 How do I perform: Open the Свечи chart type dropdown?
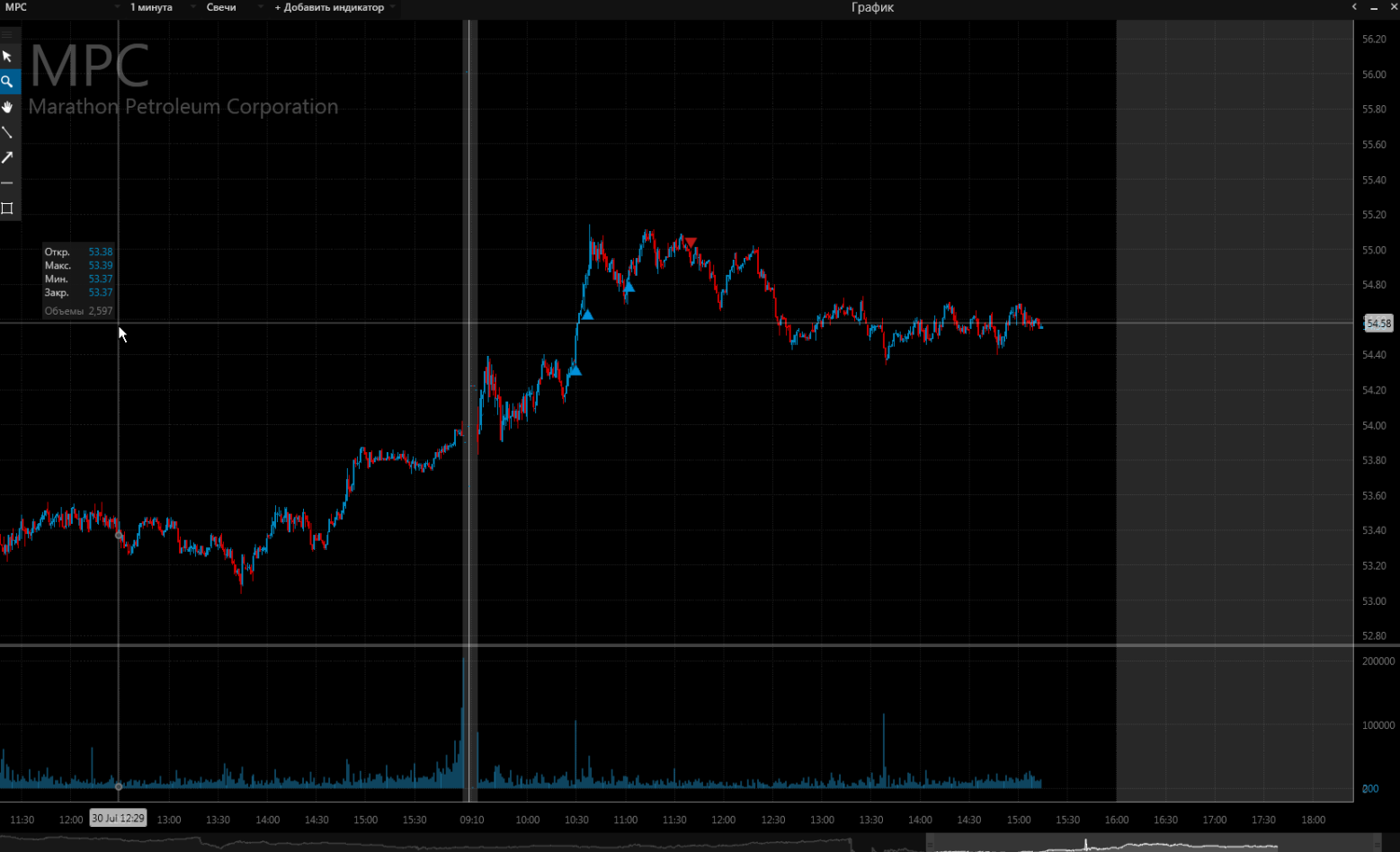[234, 7]
